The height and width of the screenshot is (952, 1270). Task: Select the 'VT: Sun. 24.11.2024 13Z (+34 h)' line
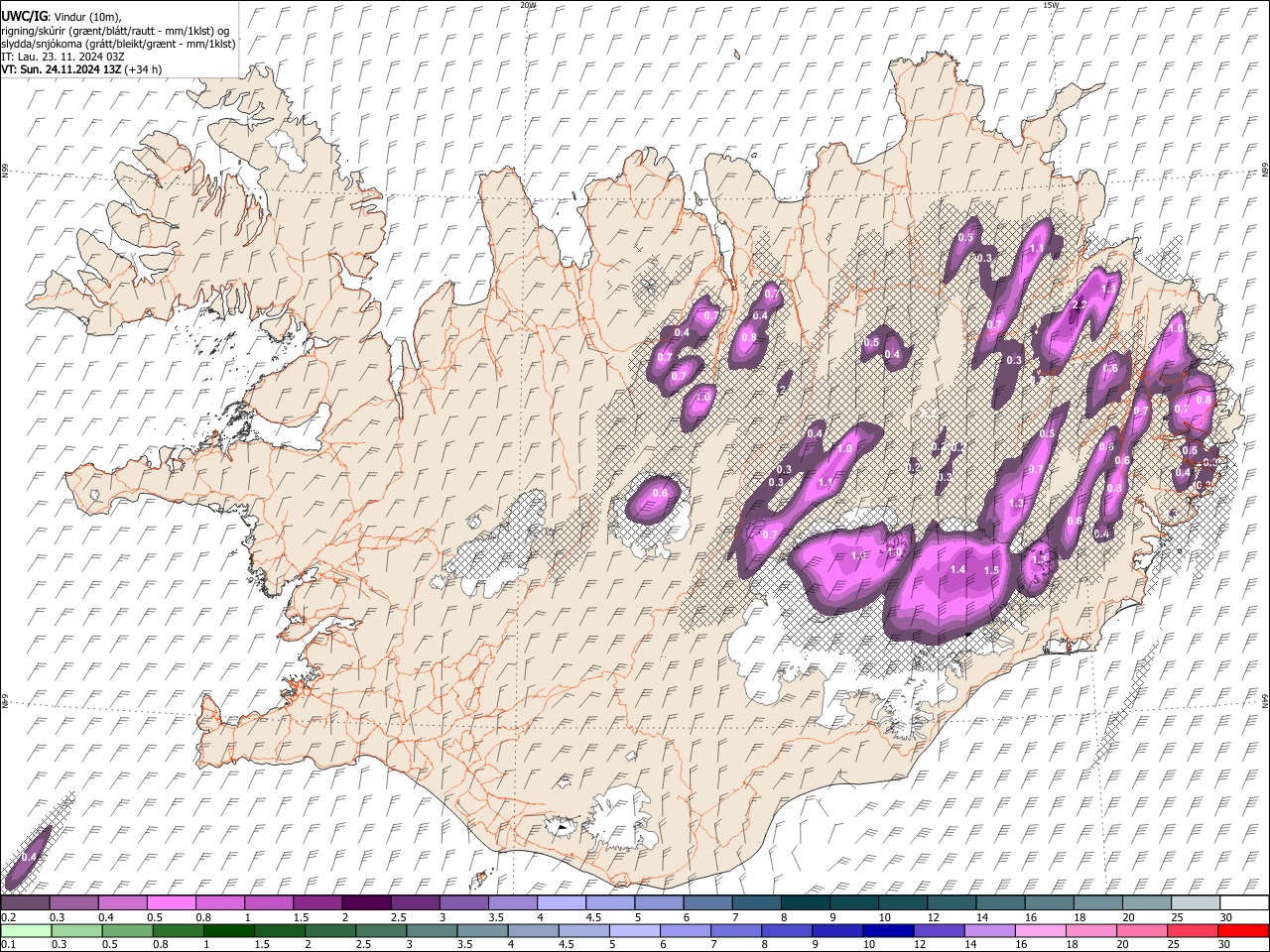coord(81,69)
